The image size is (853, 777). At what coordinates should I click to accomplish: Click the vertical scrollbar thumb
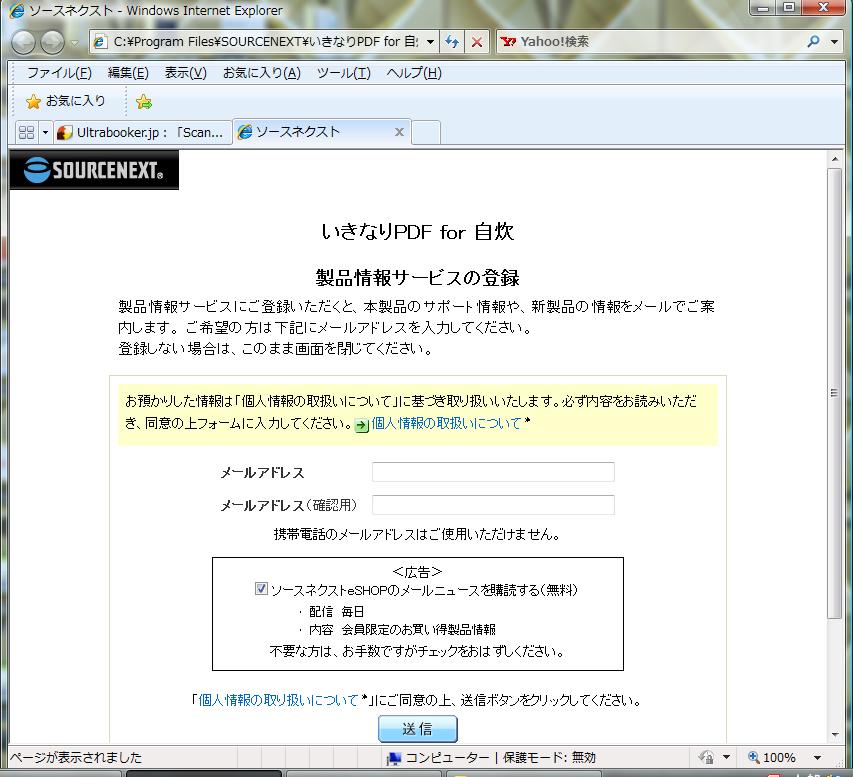pyautogui.click(x=835, y=393)
